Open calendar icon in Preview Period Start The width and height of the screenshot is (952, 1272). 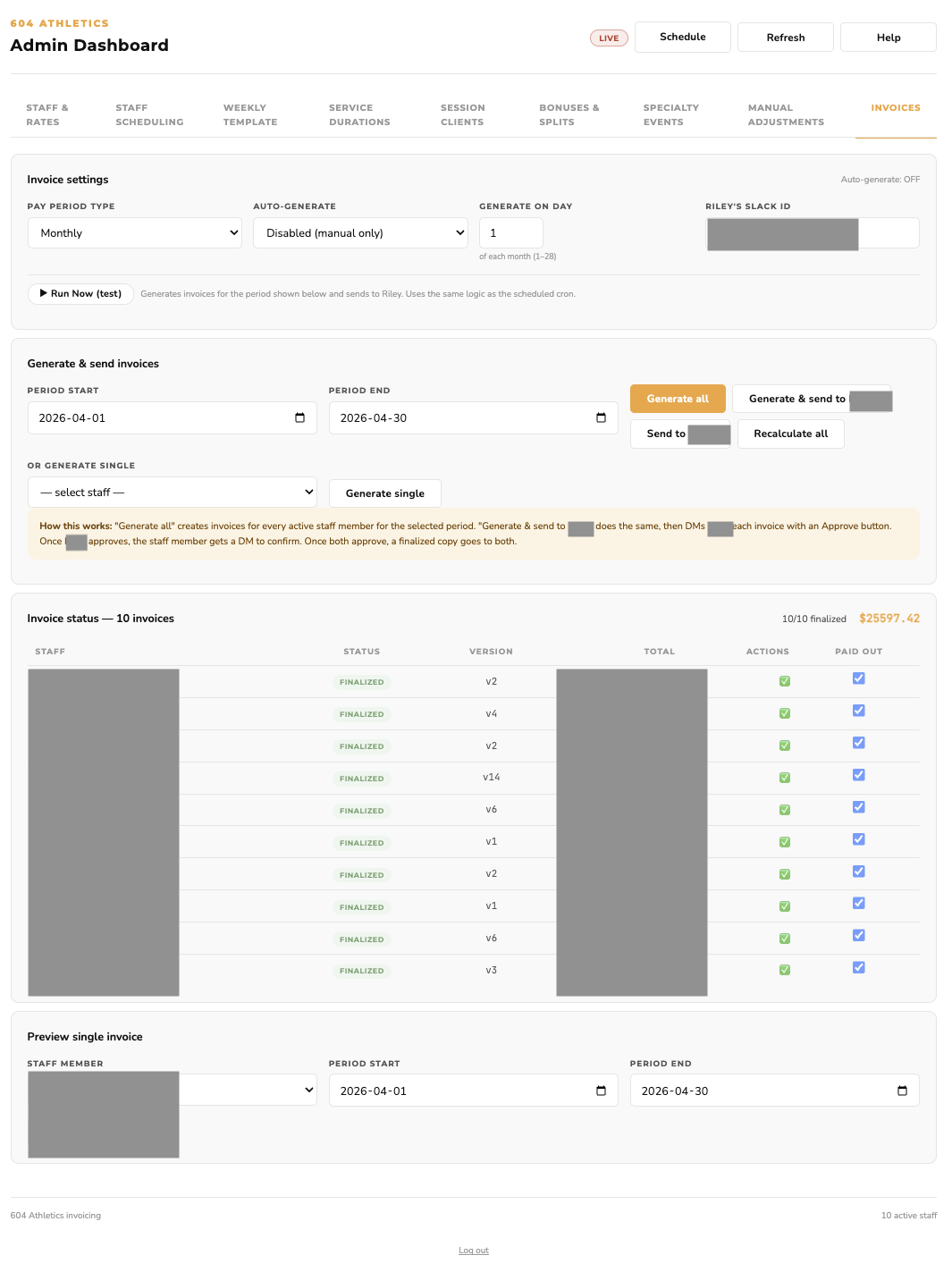coord(601,1091)
